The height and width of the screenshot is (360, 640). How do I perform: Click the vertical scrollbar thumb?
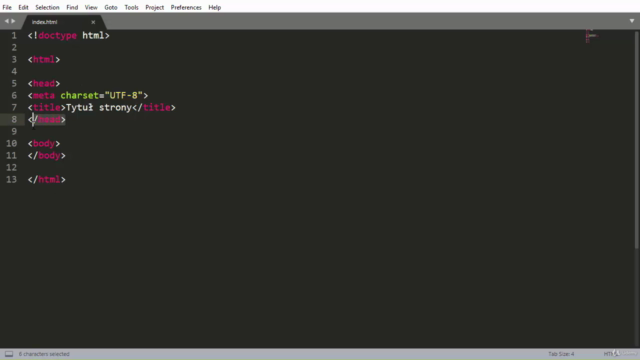pyautogui.click(x=637, y=139)
